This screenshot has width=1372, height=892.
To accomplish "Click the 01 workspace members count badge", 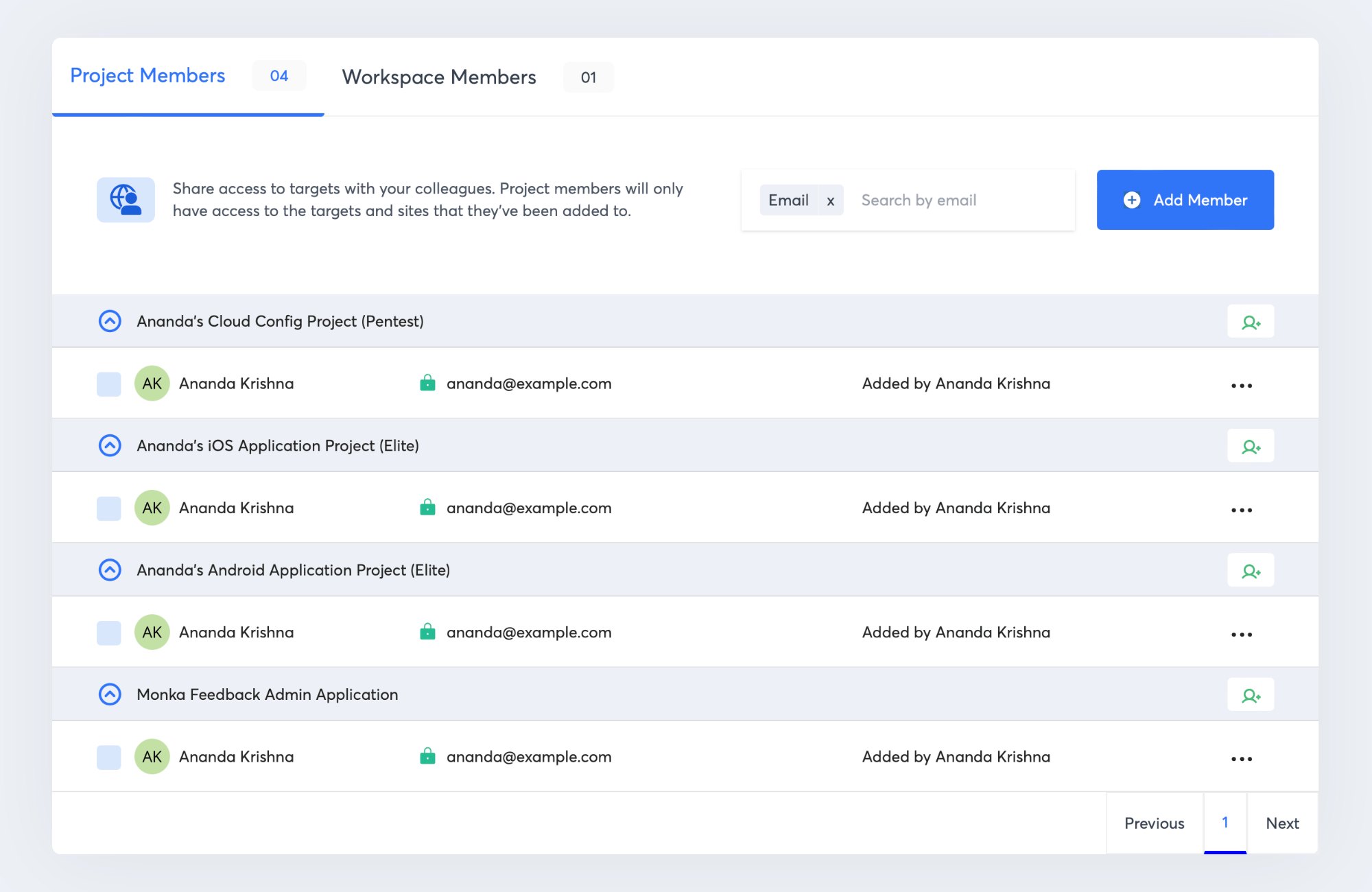I will coord(589,77).
